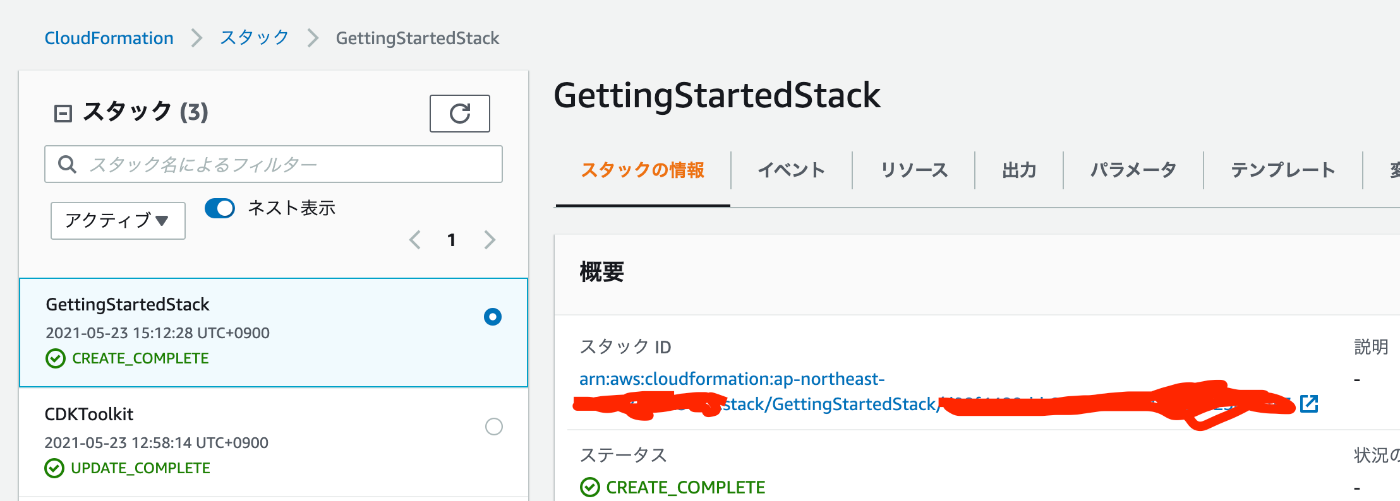Open GettingStartedStack in stack list
This screenshot has height=501, width=1400.
click(x=128, y=305)
